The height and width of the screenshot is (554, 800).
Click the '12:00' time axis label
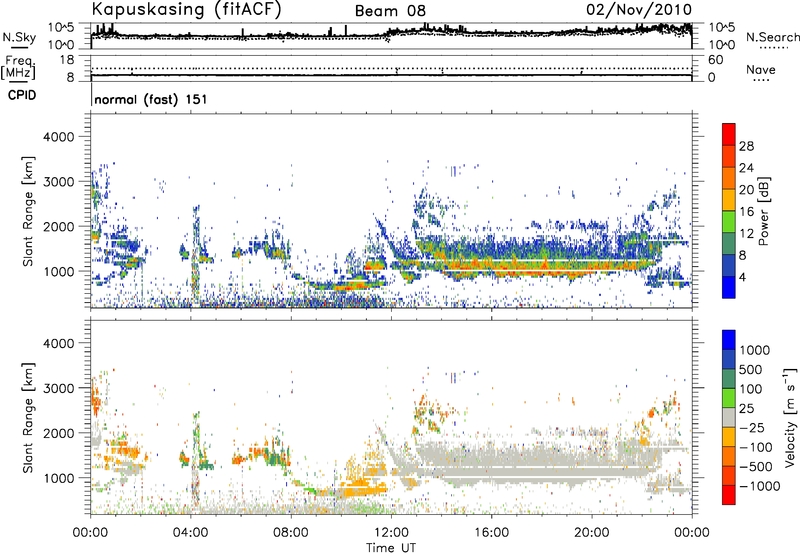click(391, 533)
